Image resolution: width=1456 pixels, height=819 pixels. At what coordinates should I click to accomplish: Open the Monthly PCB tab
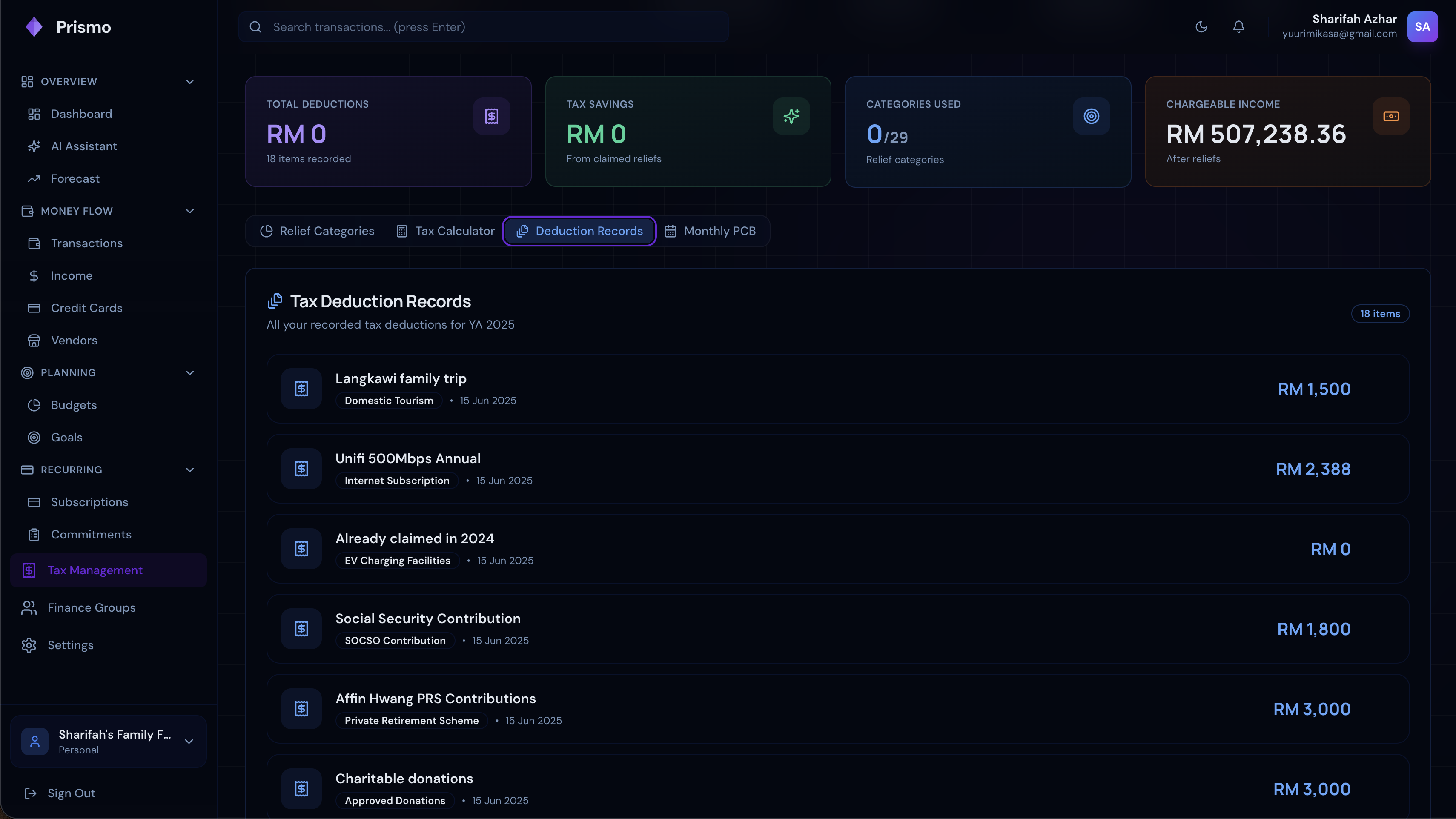710,231
